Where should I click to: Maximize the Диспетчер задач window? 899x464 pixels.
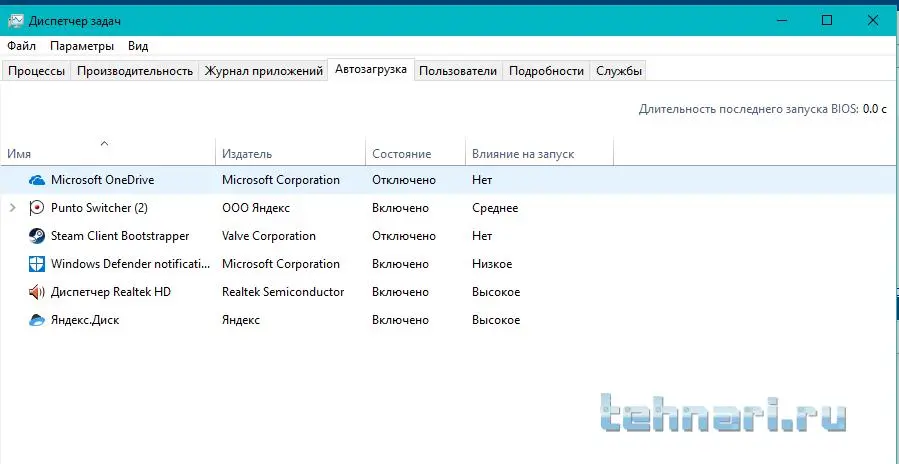tap(827, 21)
